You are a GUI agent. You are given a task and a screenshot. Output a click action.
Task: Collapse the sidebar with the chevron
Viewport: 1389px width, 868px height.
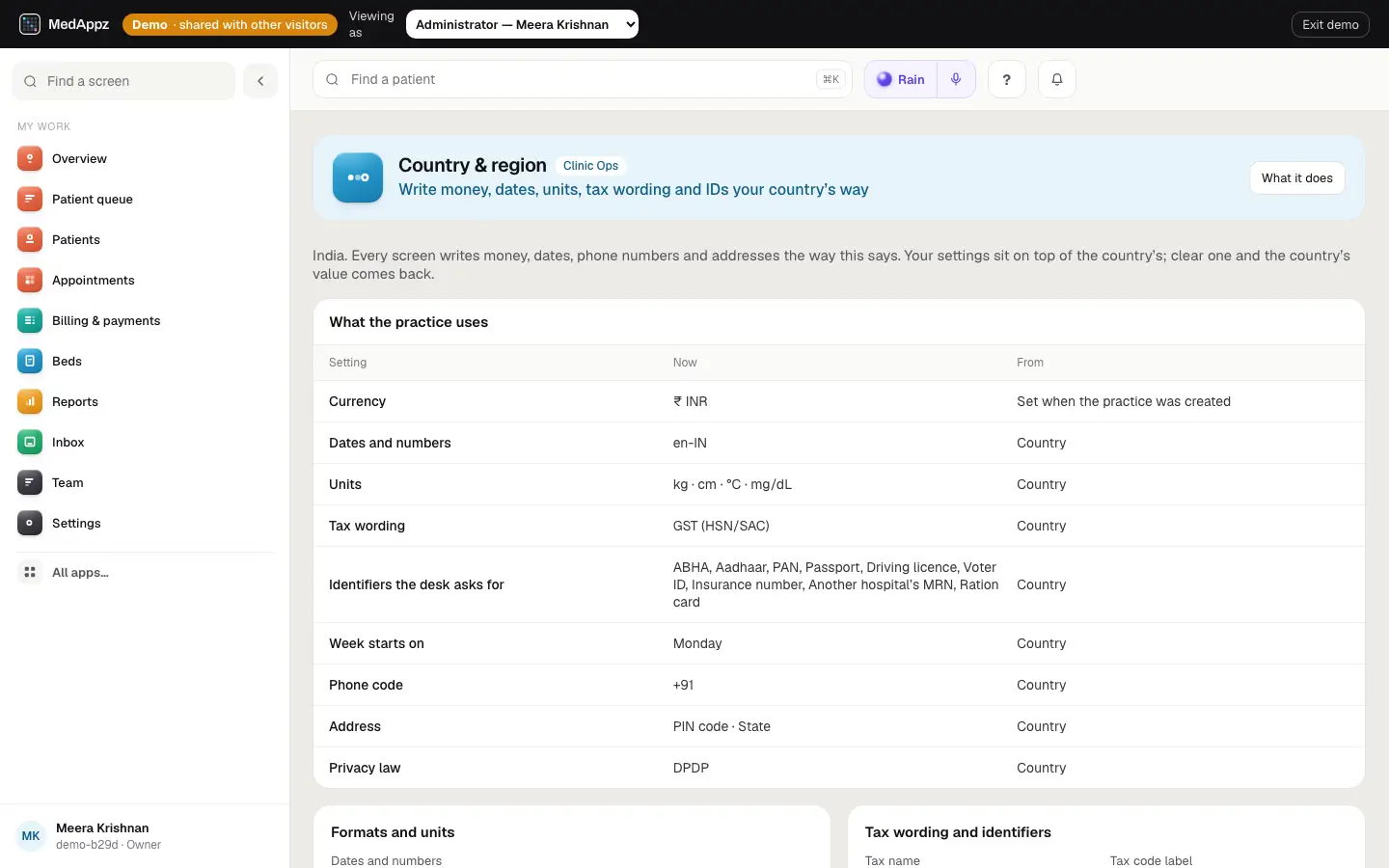point(260,81)
